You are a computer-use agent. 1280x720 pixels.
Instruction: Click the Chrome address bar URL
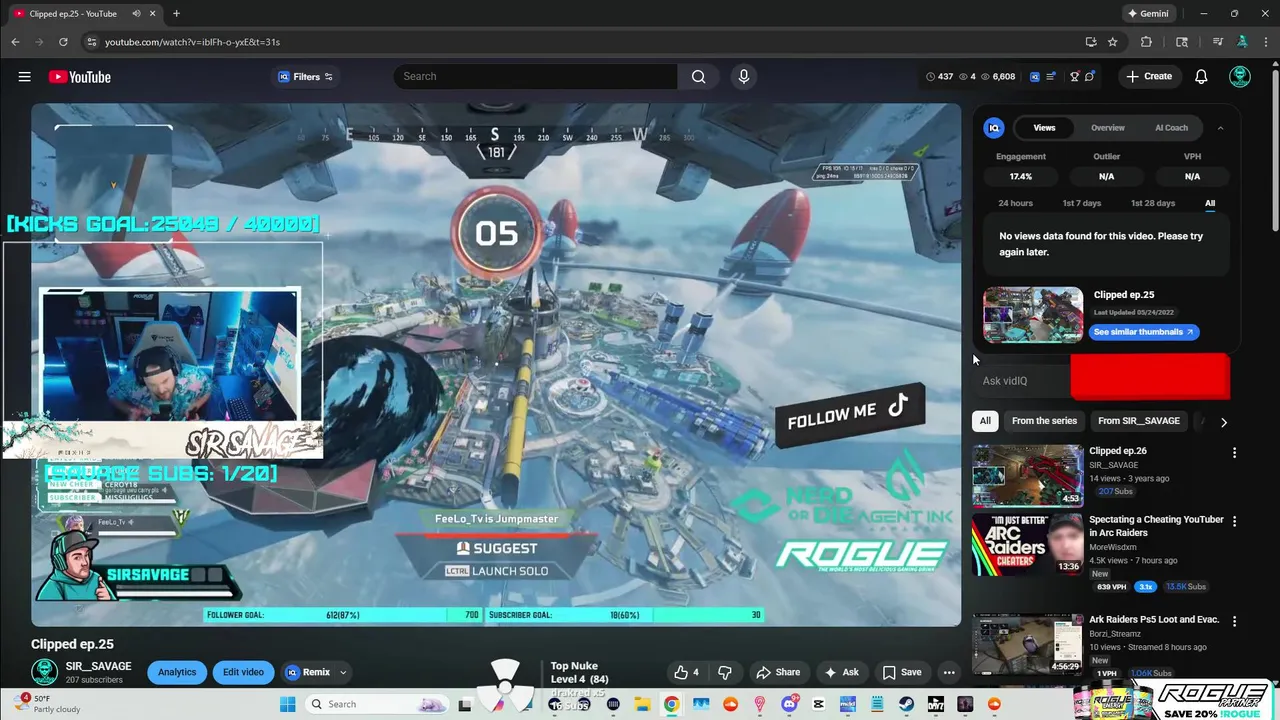[193, 42]
